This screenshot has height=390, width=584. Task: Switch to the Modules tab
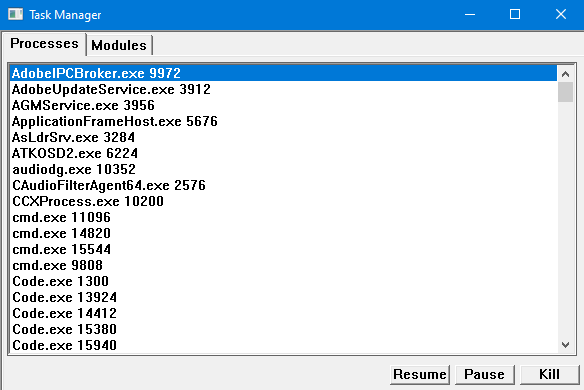click(119, 45)
